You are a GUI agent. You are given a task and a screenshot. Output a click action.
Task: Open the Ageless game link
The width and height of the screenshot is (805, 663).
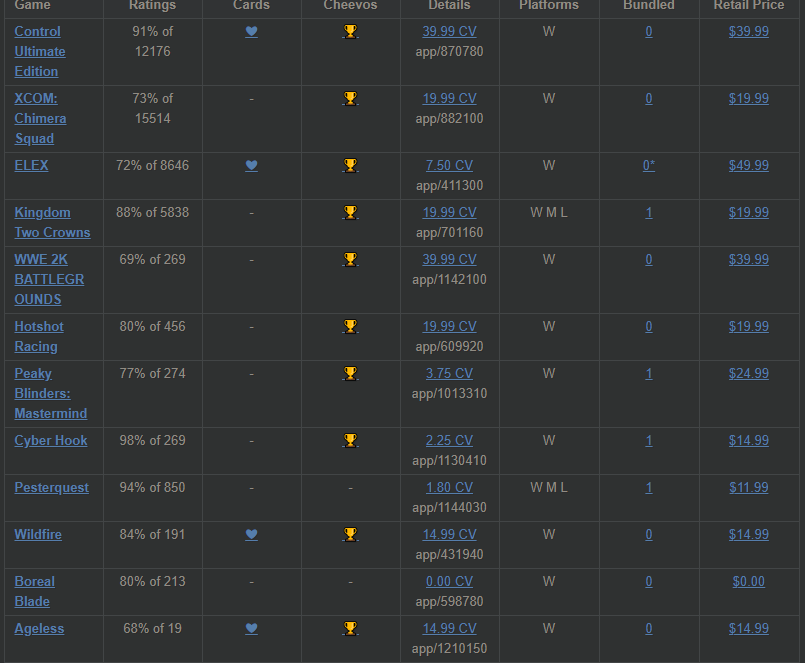[x=39, y=629]
